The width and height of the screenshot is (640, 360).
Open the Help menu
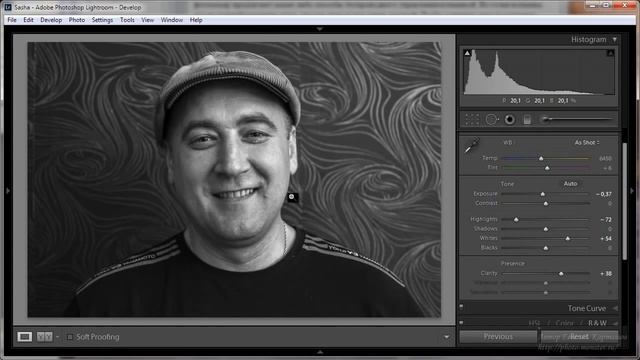(196, 20)
